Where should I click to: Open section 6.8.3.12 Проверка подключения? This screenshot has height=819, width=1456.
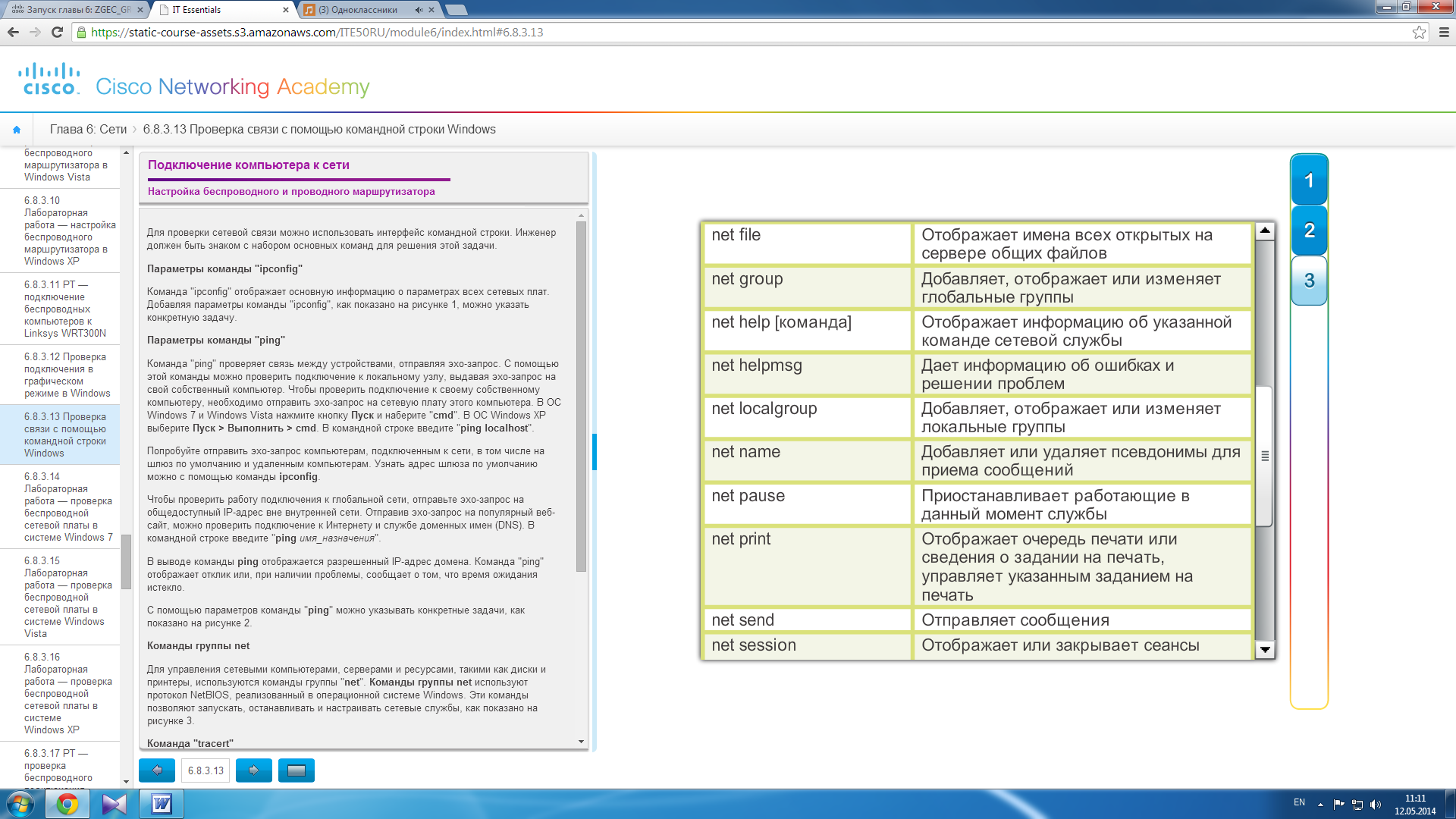click(x=61, y=375)
